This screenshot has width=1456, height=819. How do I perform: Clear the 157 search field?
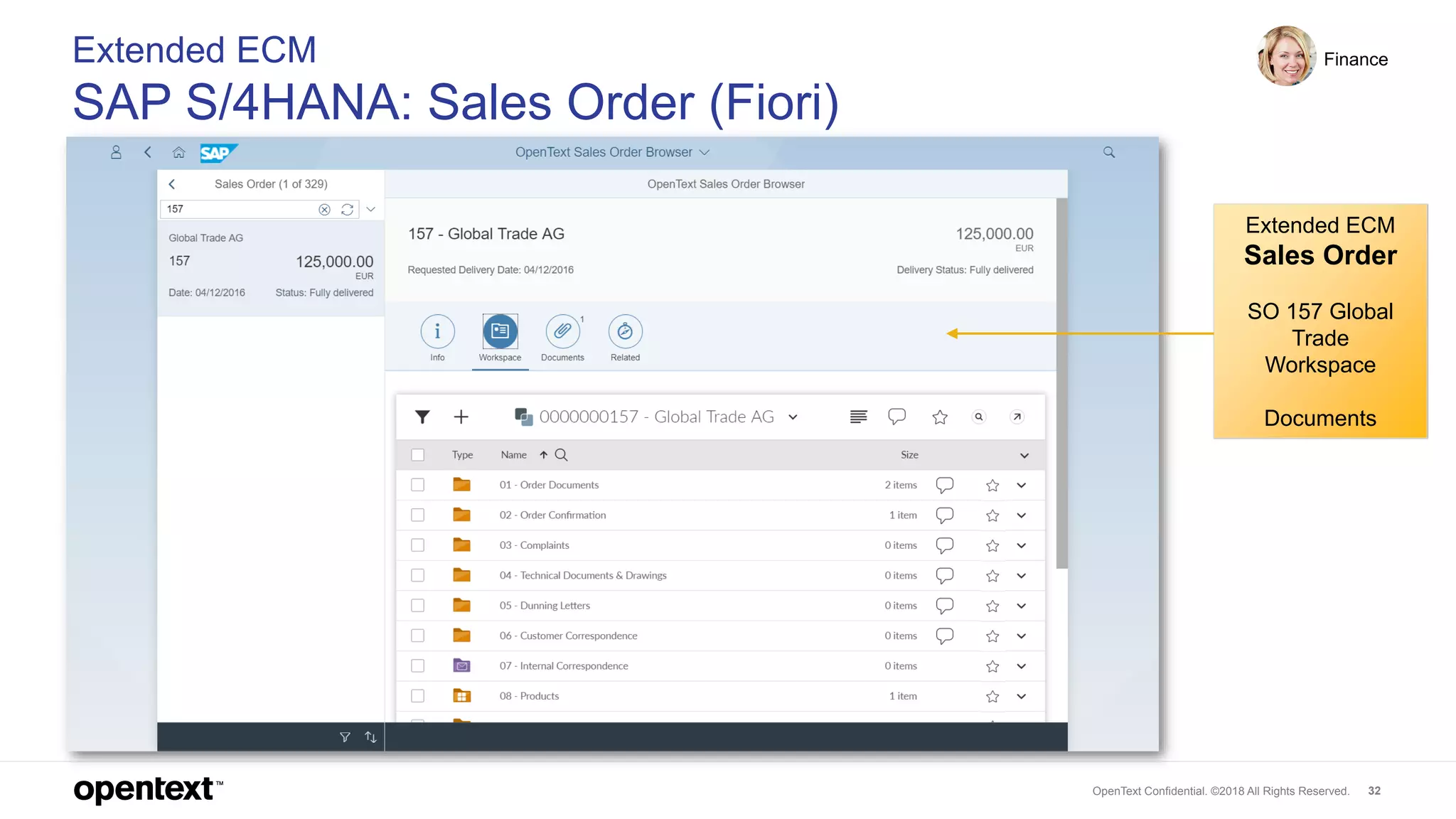click(x=324, y=209)
